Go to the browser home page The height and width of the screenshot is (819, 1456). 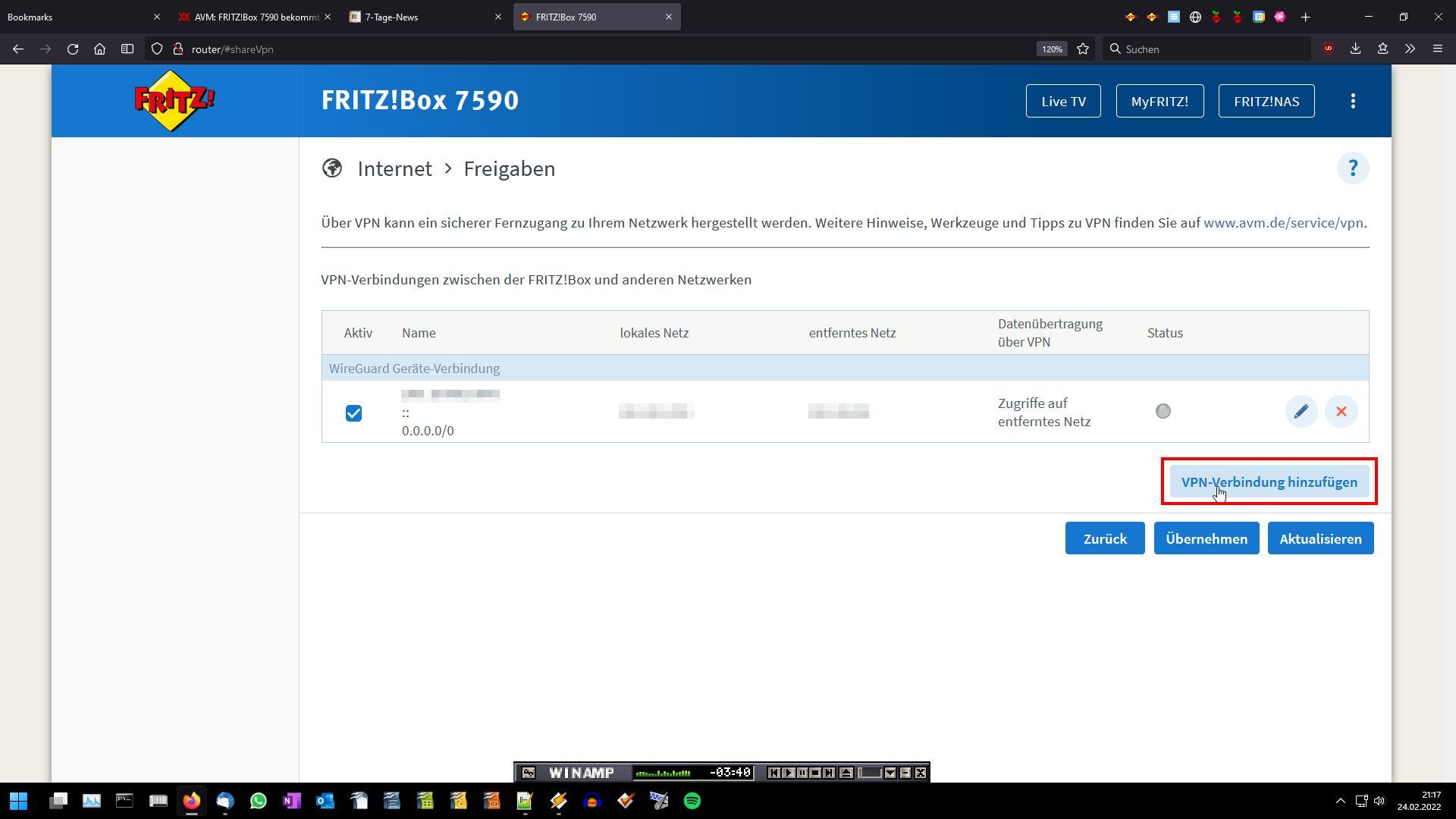click(99, 49)
